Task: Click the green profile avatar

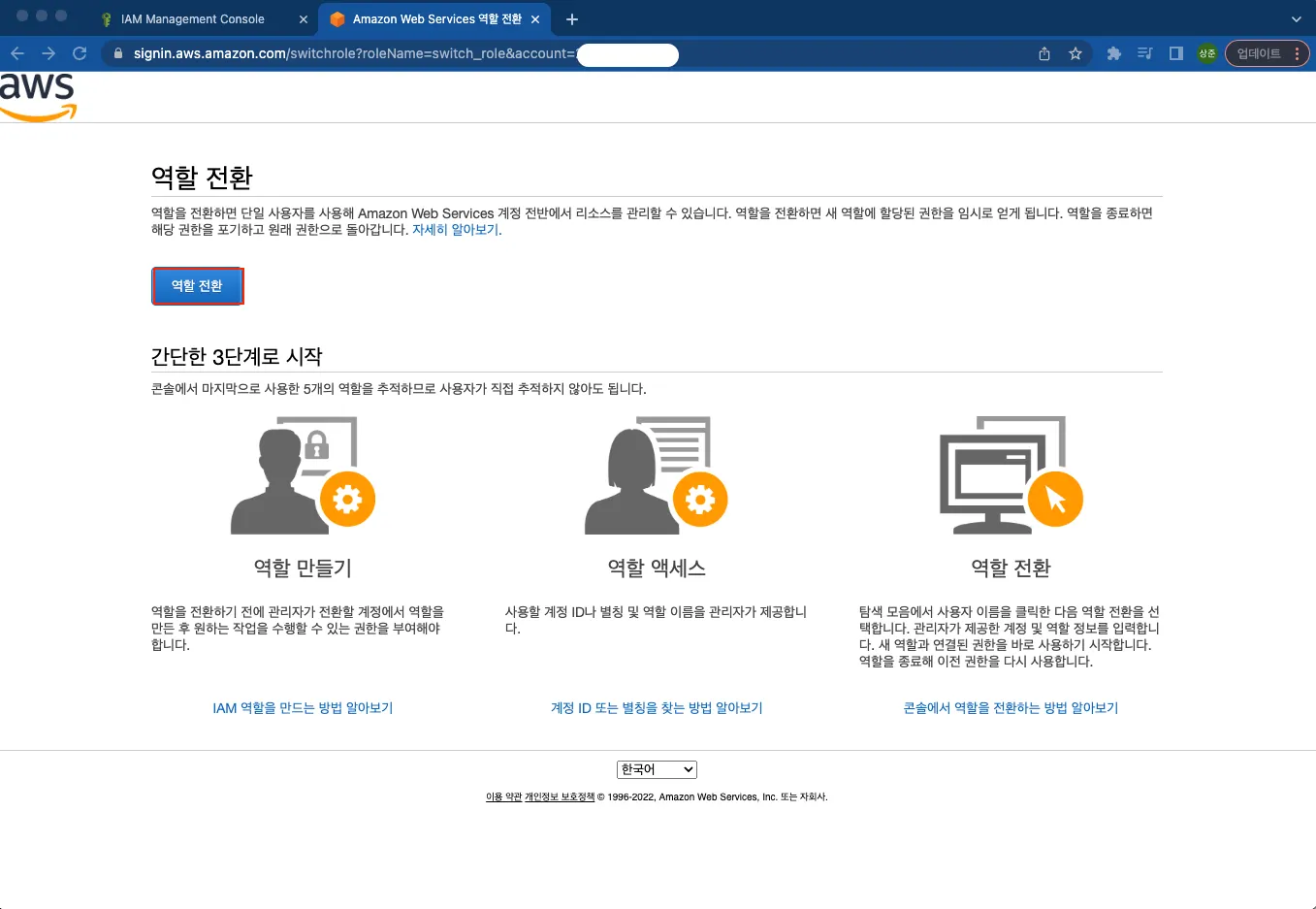Action: pyautogui.click(x=1207, y=53)
